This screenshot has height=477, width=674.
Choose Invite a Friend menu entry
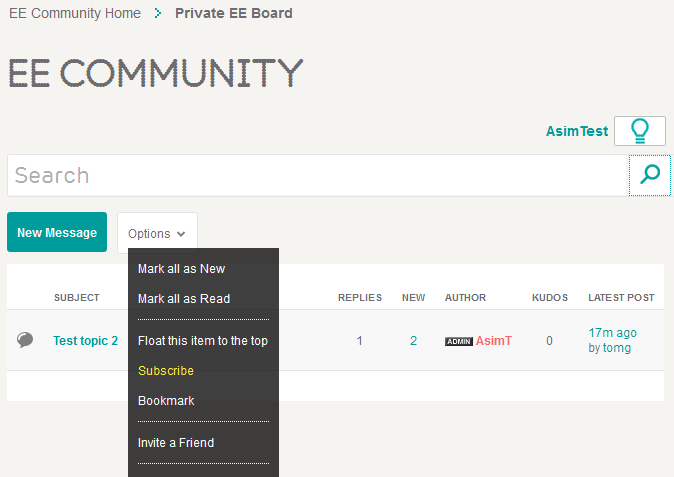(x=176, y=443)
